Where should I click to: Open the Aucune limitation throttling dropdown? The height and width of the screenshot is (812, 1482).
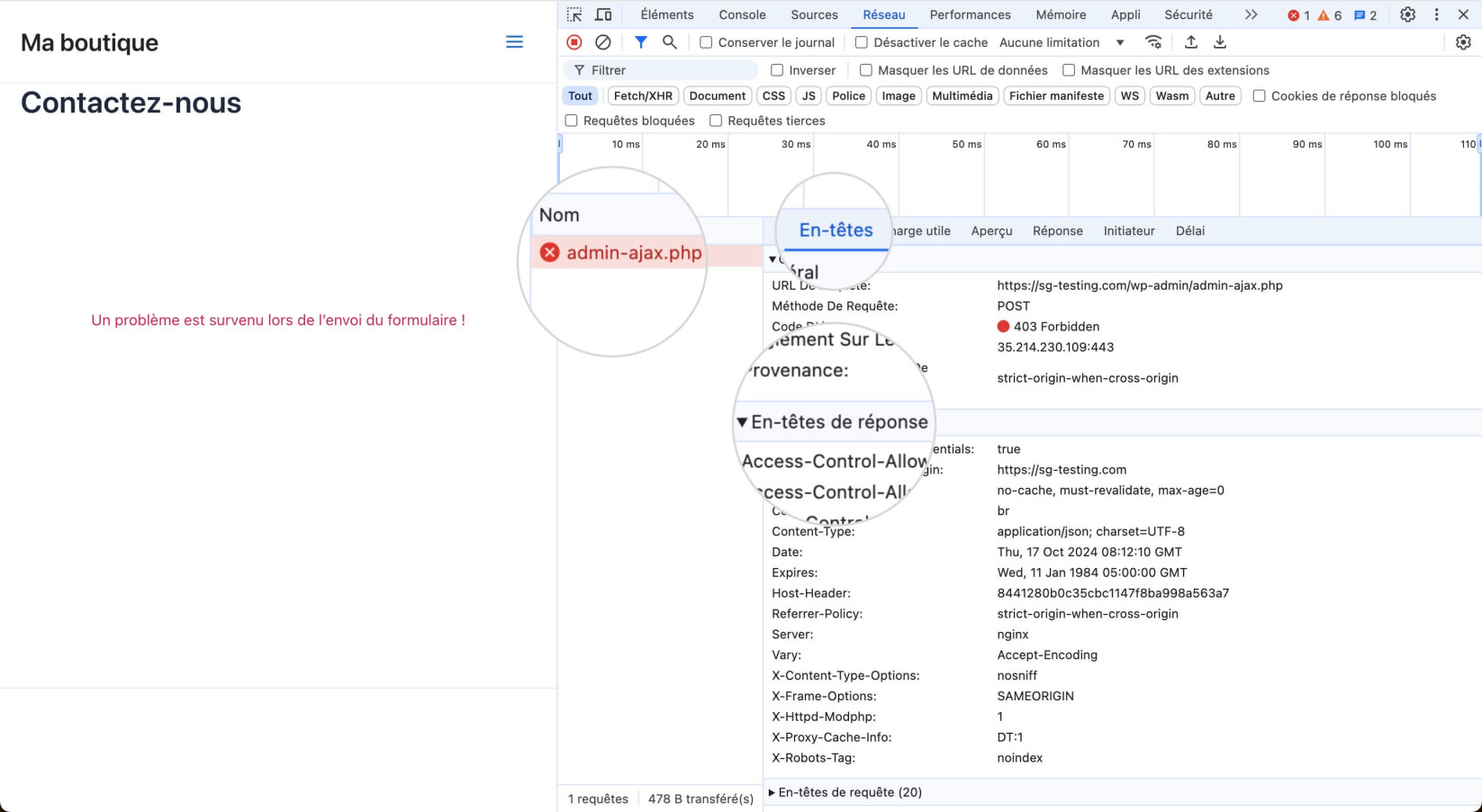pos(1062,42)
